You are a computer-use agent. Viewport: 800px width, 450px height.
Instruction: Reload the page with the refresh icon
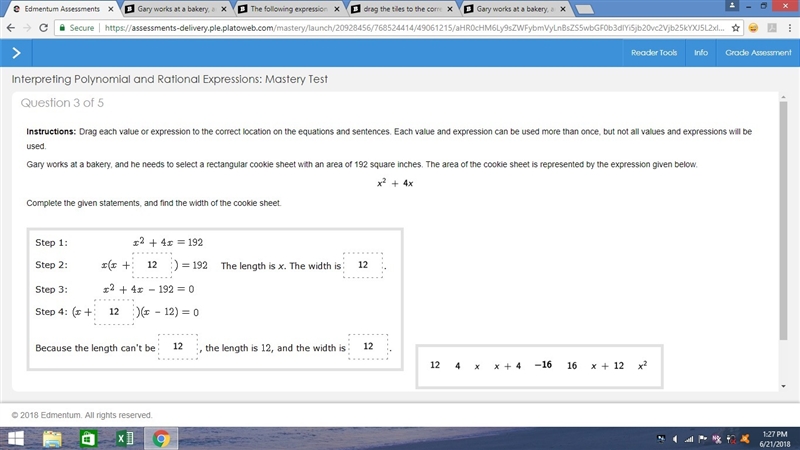(44, 28)
